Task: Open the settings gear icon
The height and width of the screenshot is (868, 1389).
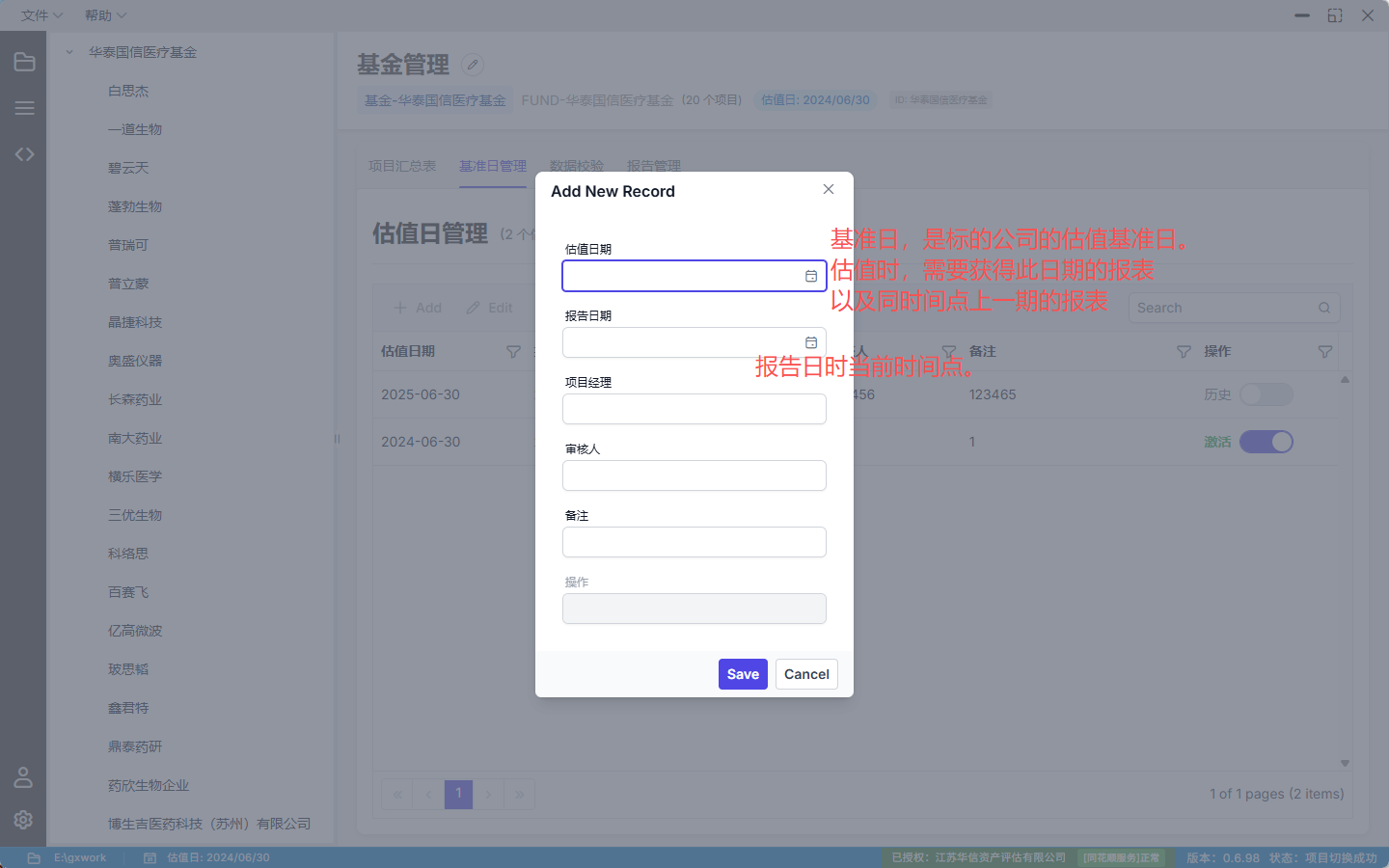Action: tap(23, 819)
